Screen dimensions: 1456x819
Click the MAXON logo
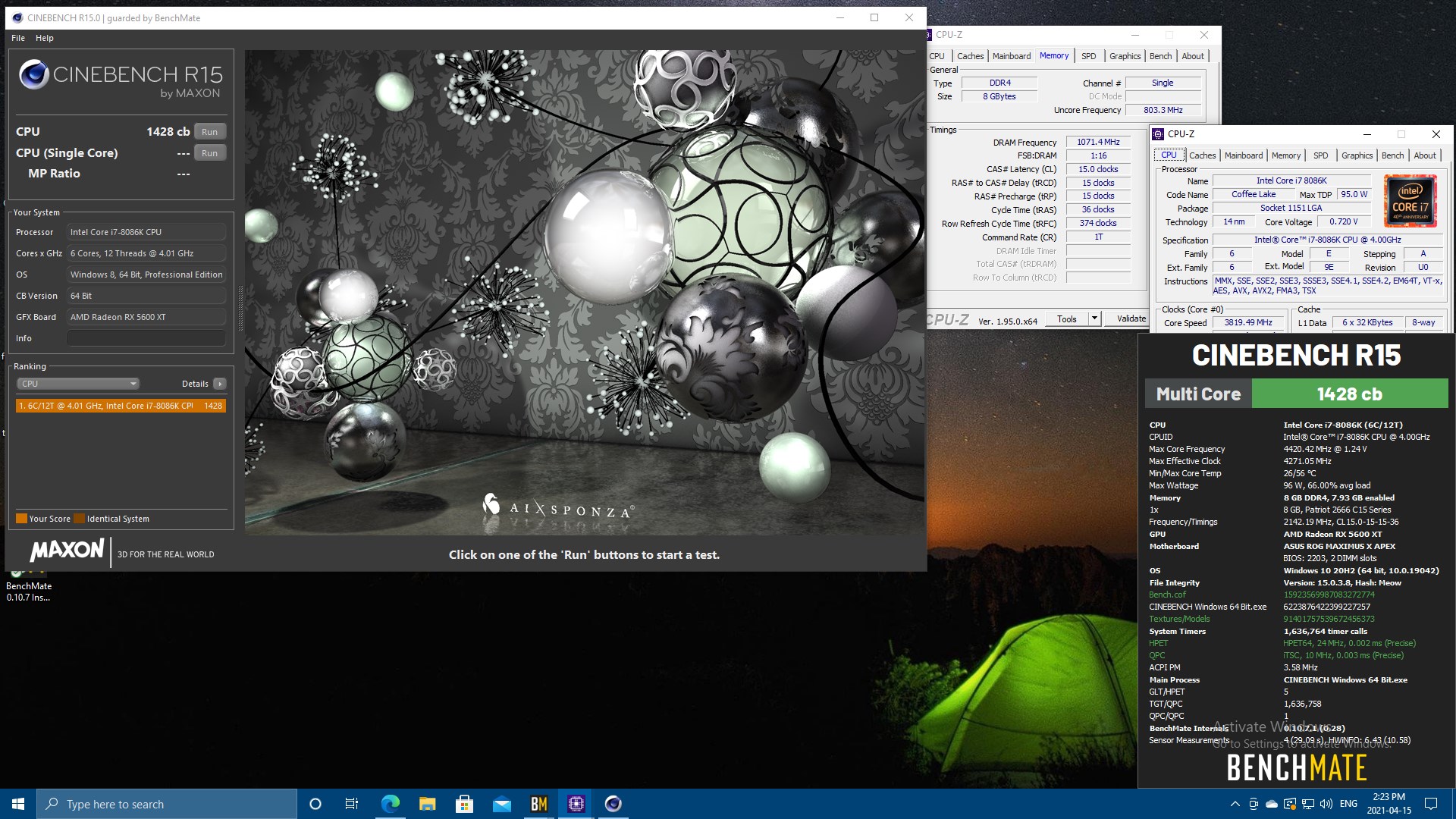point(67,551)
